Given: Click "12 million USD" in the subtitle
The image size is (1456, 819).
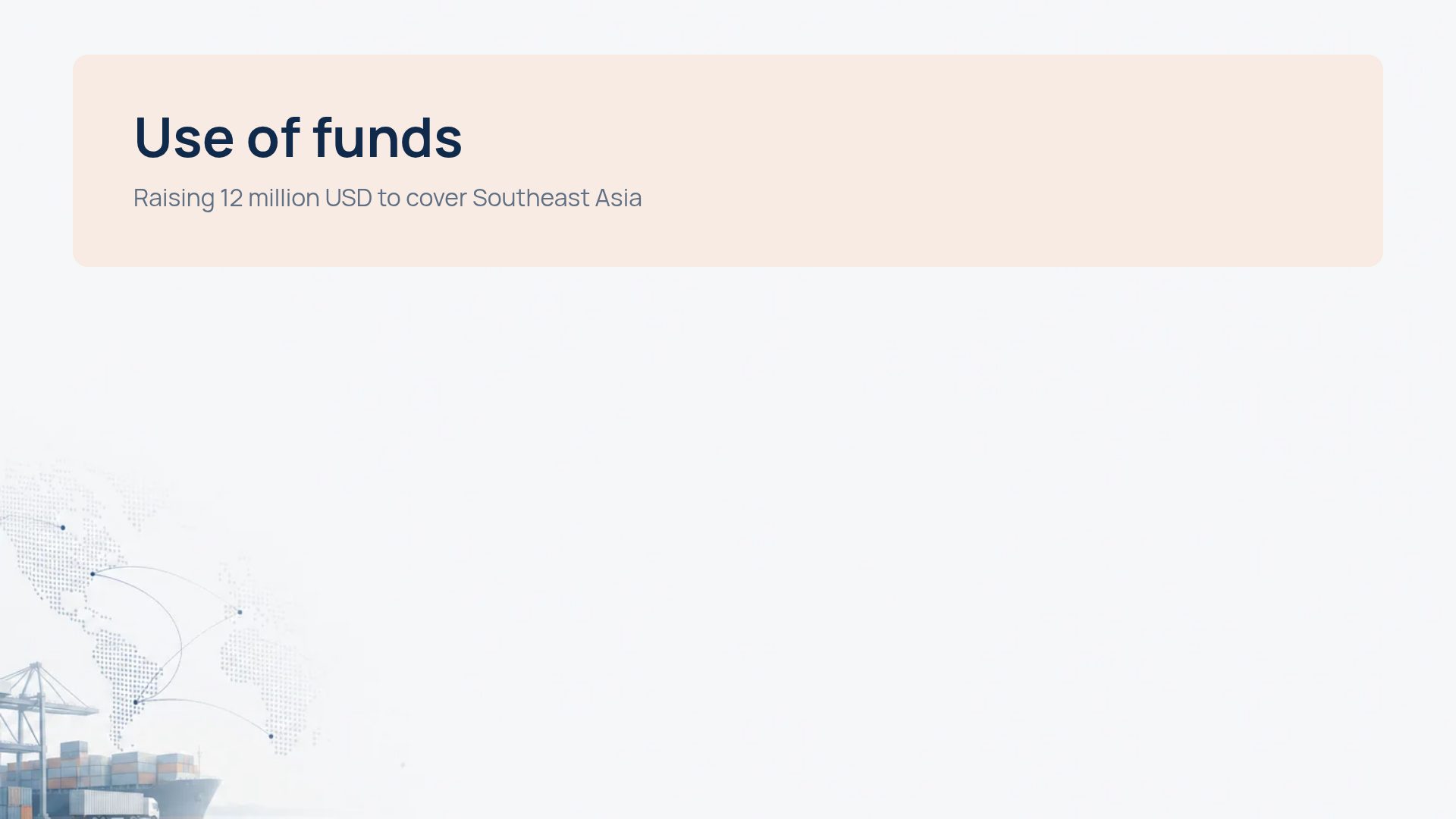Looking at the screenshot, I should click(x=297, y=198).
